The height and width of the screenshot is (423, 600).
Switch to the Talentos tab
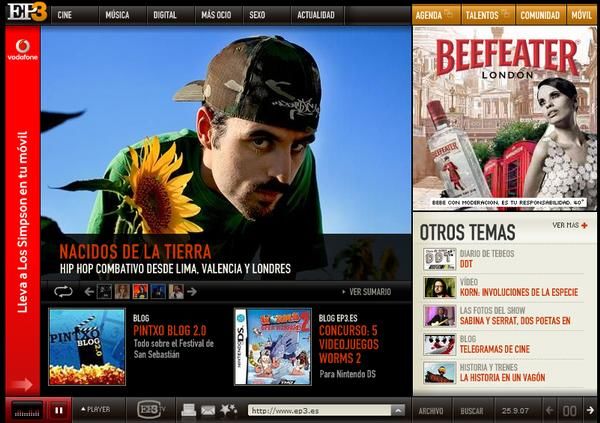point(488,15)
